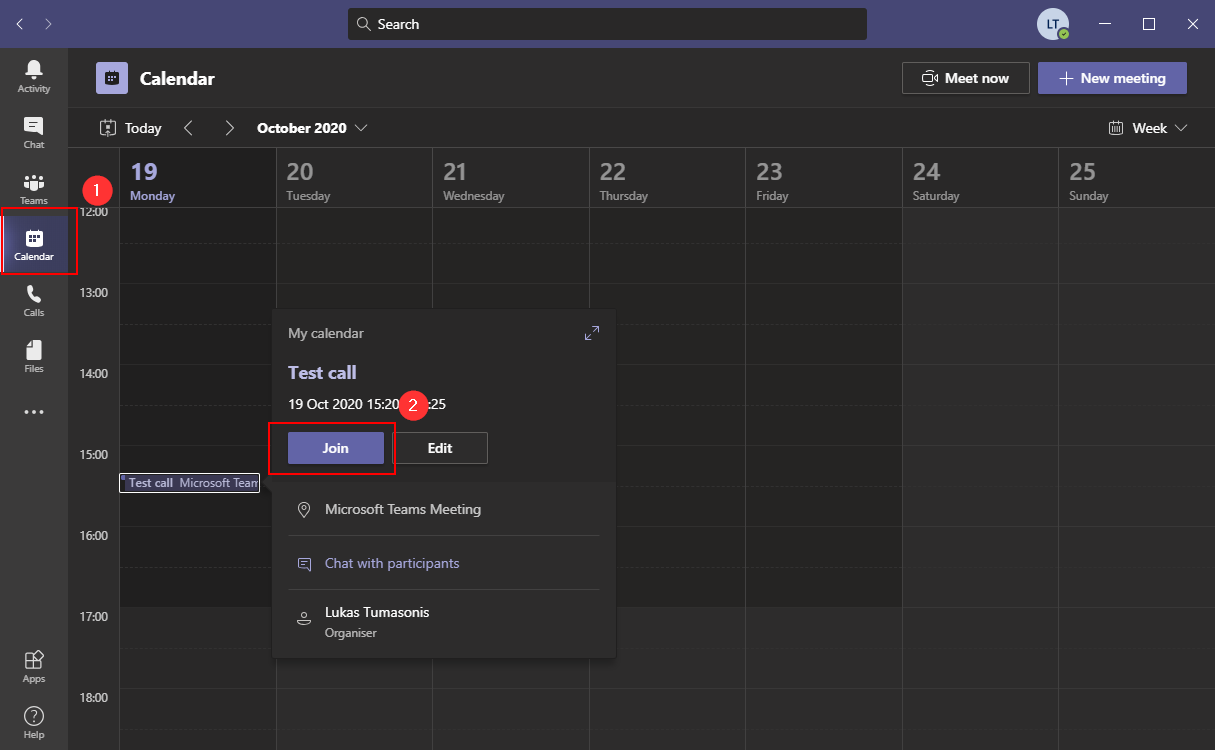Open the Apps store icon

click(34, 666)
